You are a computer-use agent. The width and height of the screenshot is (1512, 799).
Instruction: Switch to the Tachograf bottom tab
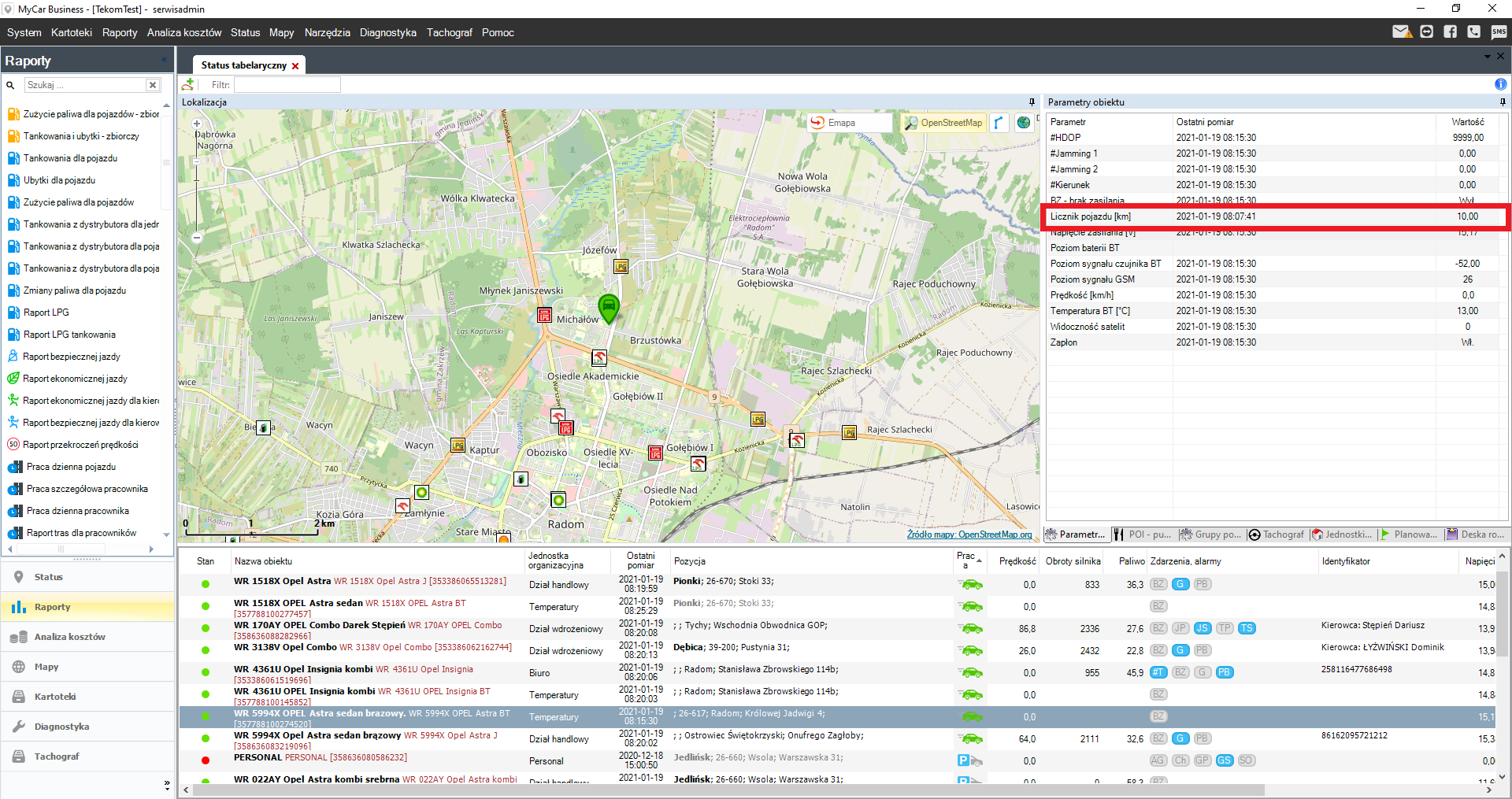(1276, 535)
